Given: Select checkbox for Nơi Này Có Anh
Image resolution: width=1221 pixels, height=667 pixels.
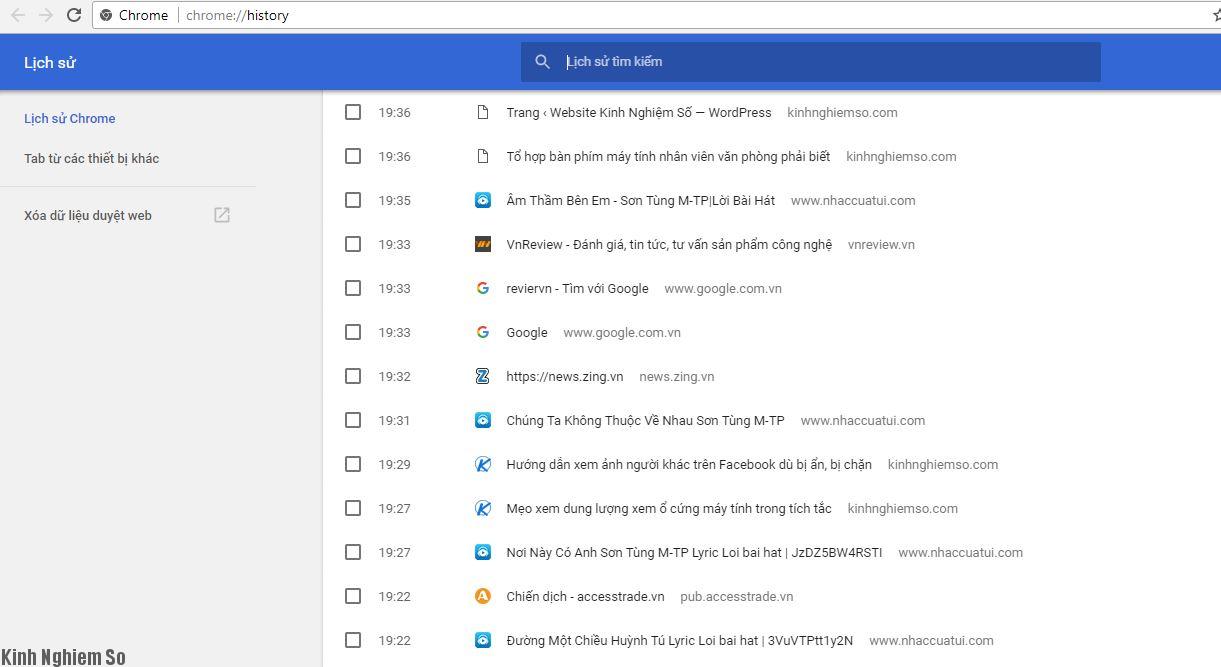Looking at the screenshot, I should pos(353,552).
